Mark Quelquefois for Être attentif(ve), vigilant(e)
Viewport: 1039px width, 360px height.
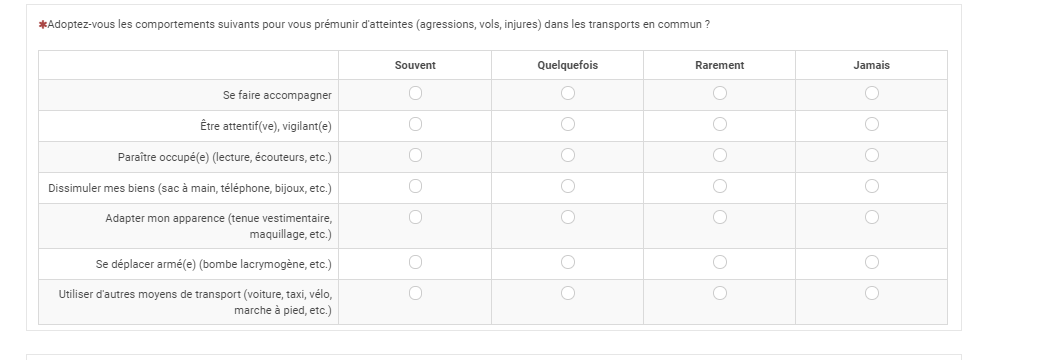pyautogui.click(x=567, y=124)
